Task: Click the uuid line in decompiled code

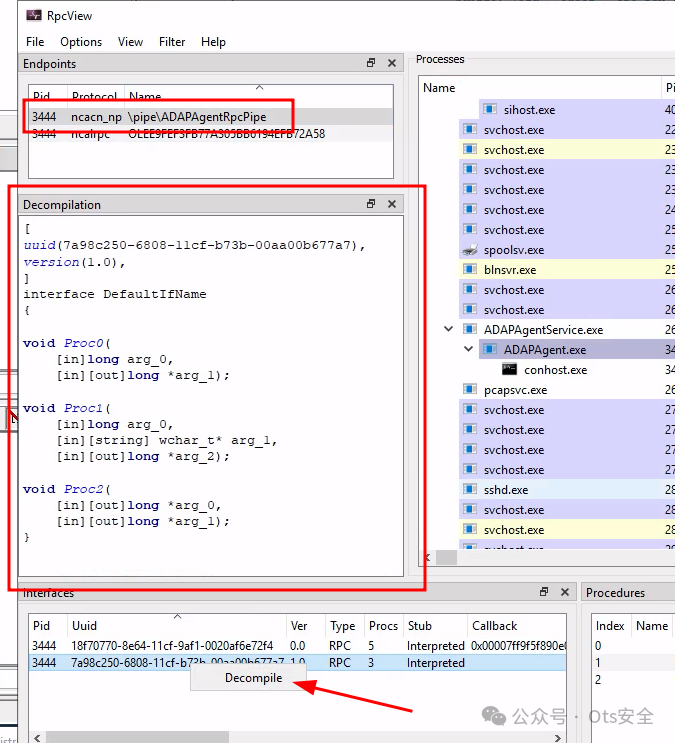Action: [195, 245]
